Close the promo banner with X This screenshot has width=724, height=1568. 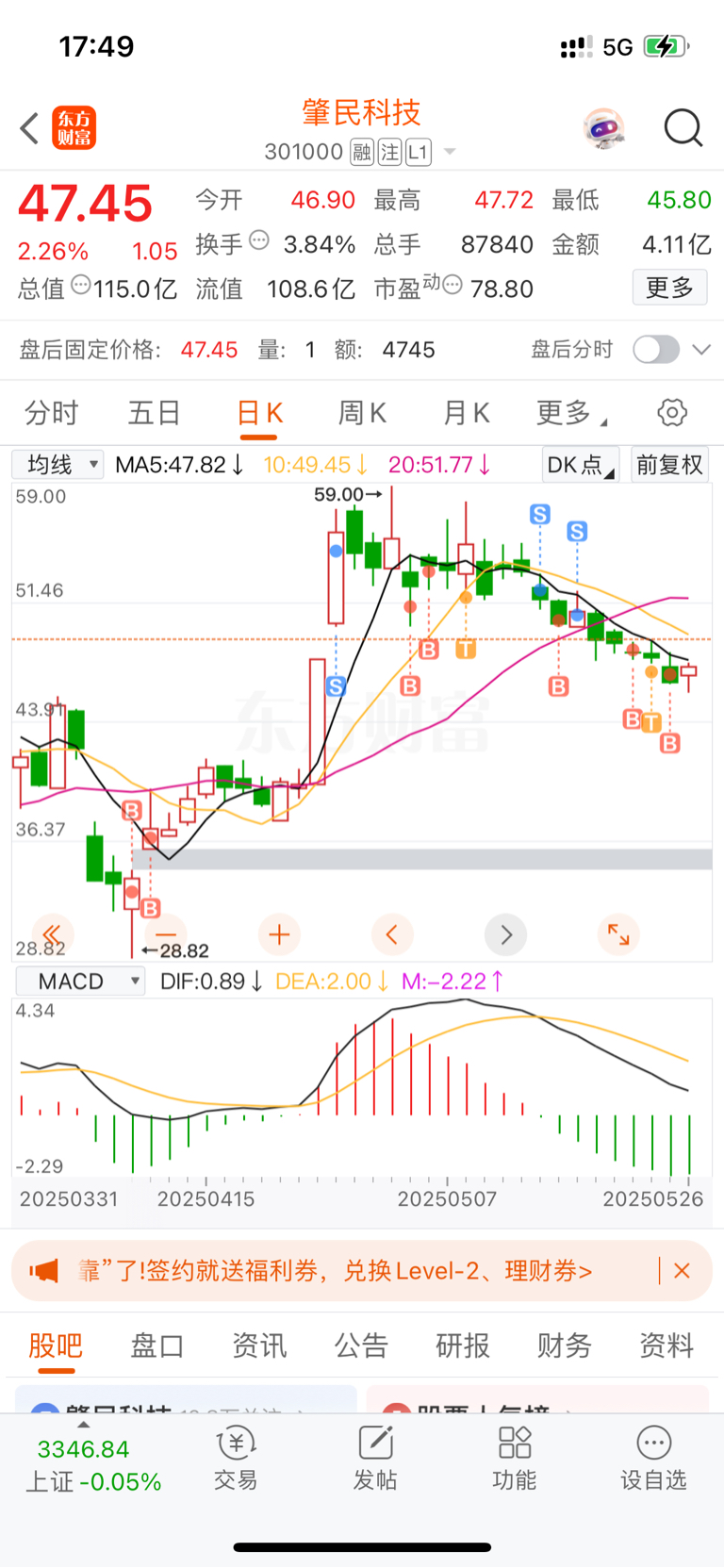[x=683, y=1271]
